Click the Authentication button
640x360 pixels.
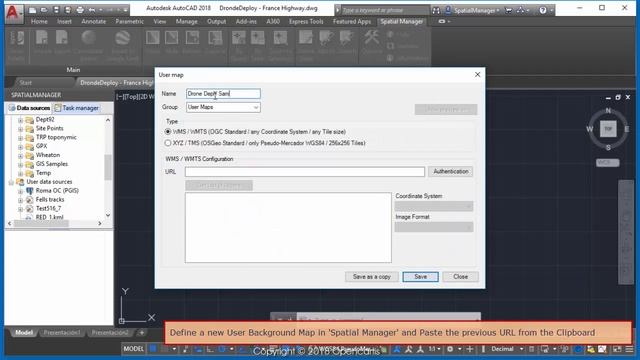point(451,171)
